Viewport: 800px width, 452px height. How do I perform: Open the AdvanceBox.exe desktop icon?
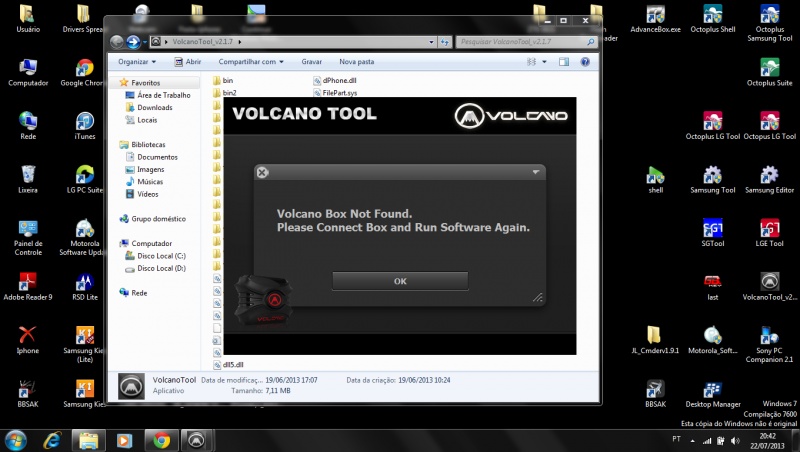click(x=656, y=20)
